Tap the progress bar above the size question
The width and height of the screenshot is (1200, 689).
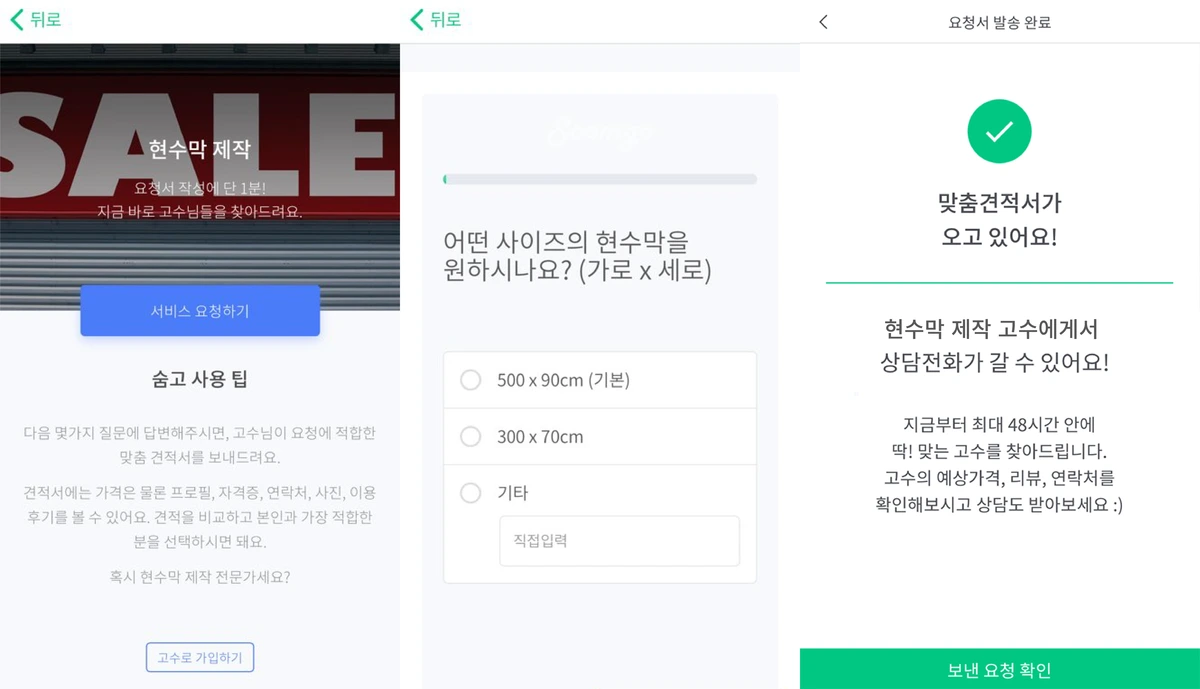(x=599, y=178)
